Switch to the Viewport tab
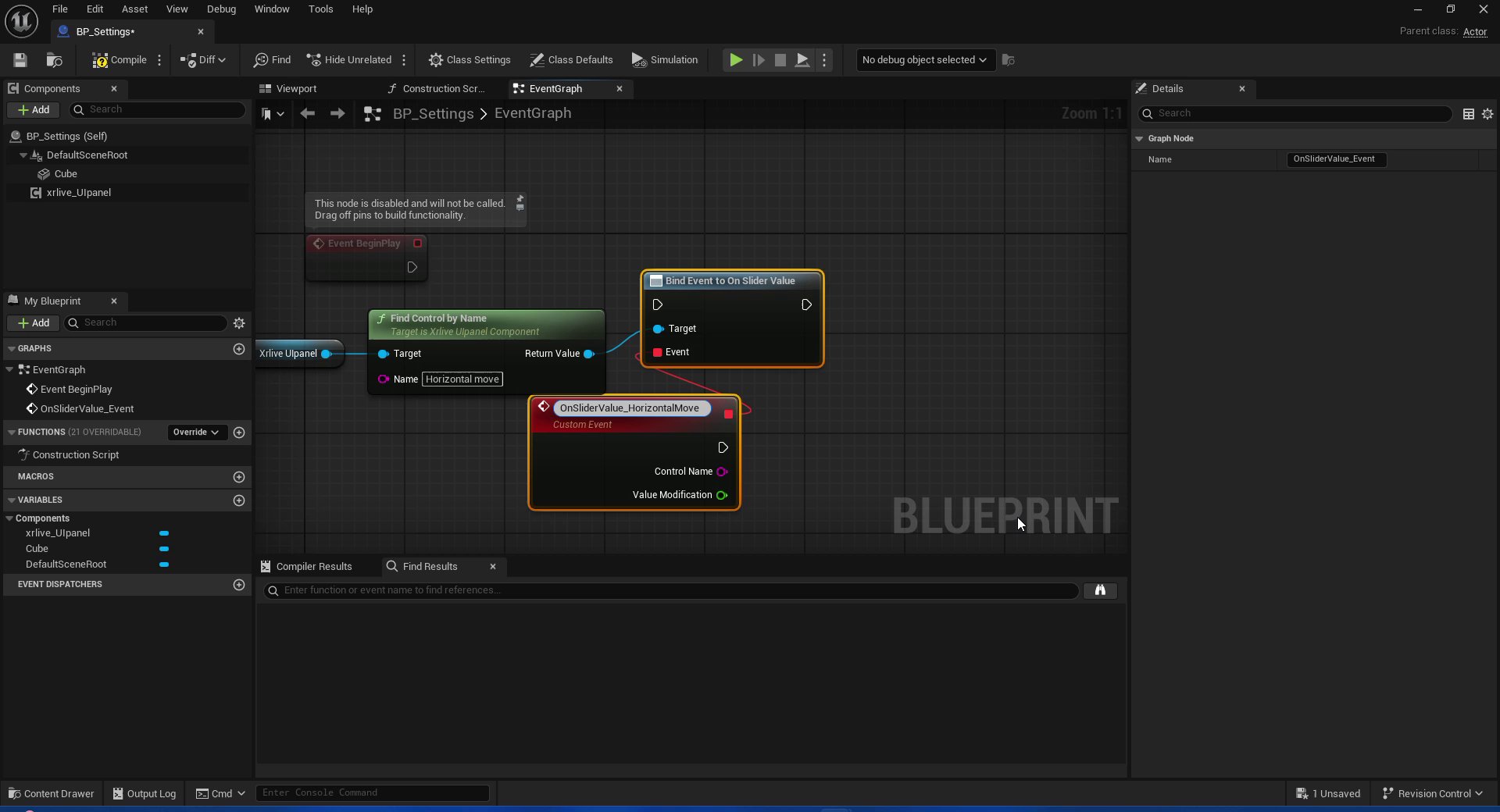 (x=288, y=89)
